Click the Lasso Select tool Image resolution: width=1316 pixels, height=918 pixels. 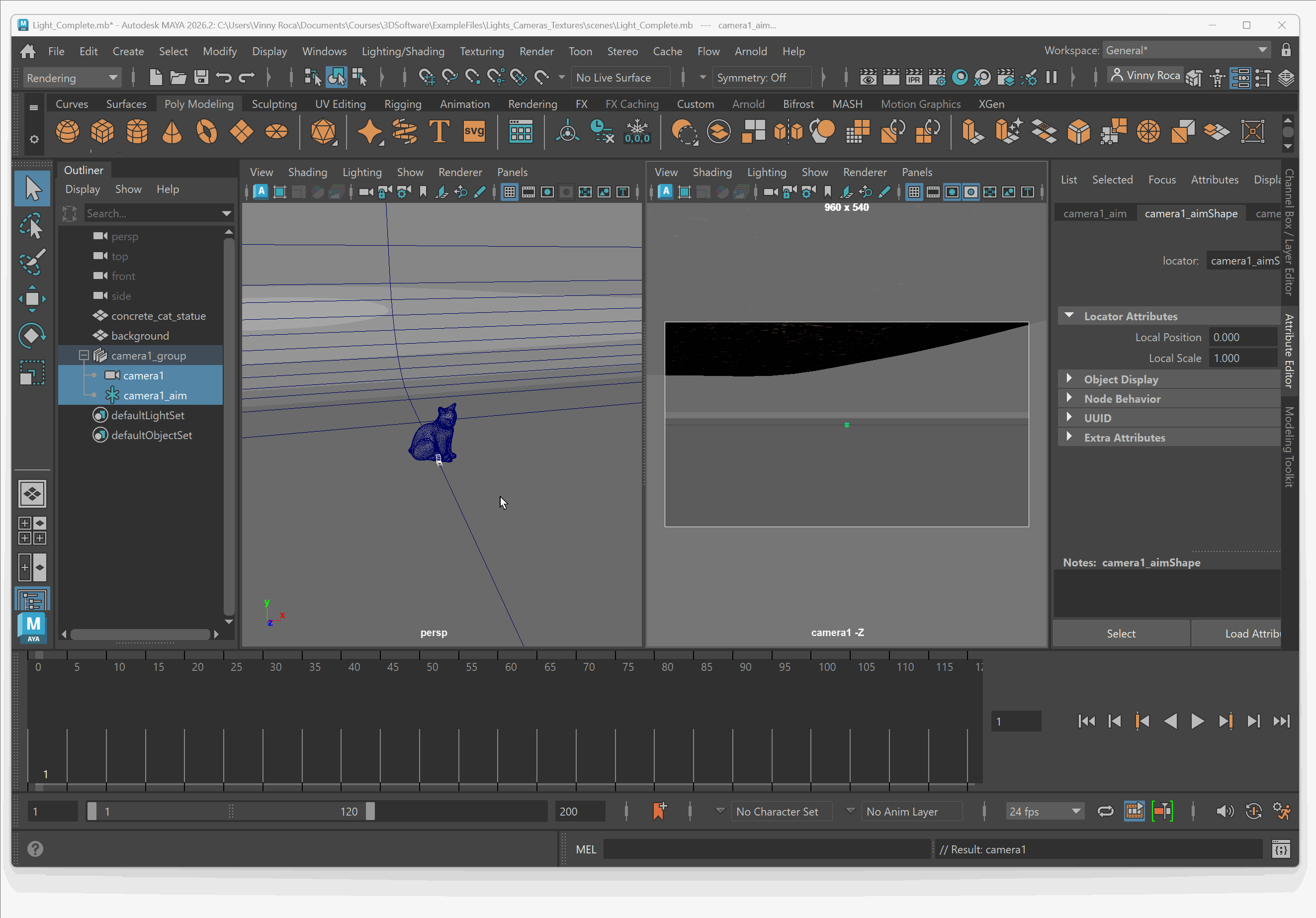[x=32, y=225]
